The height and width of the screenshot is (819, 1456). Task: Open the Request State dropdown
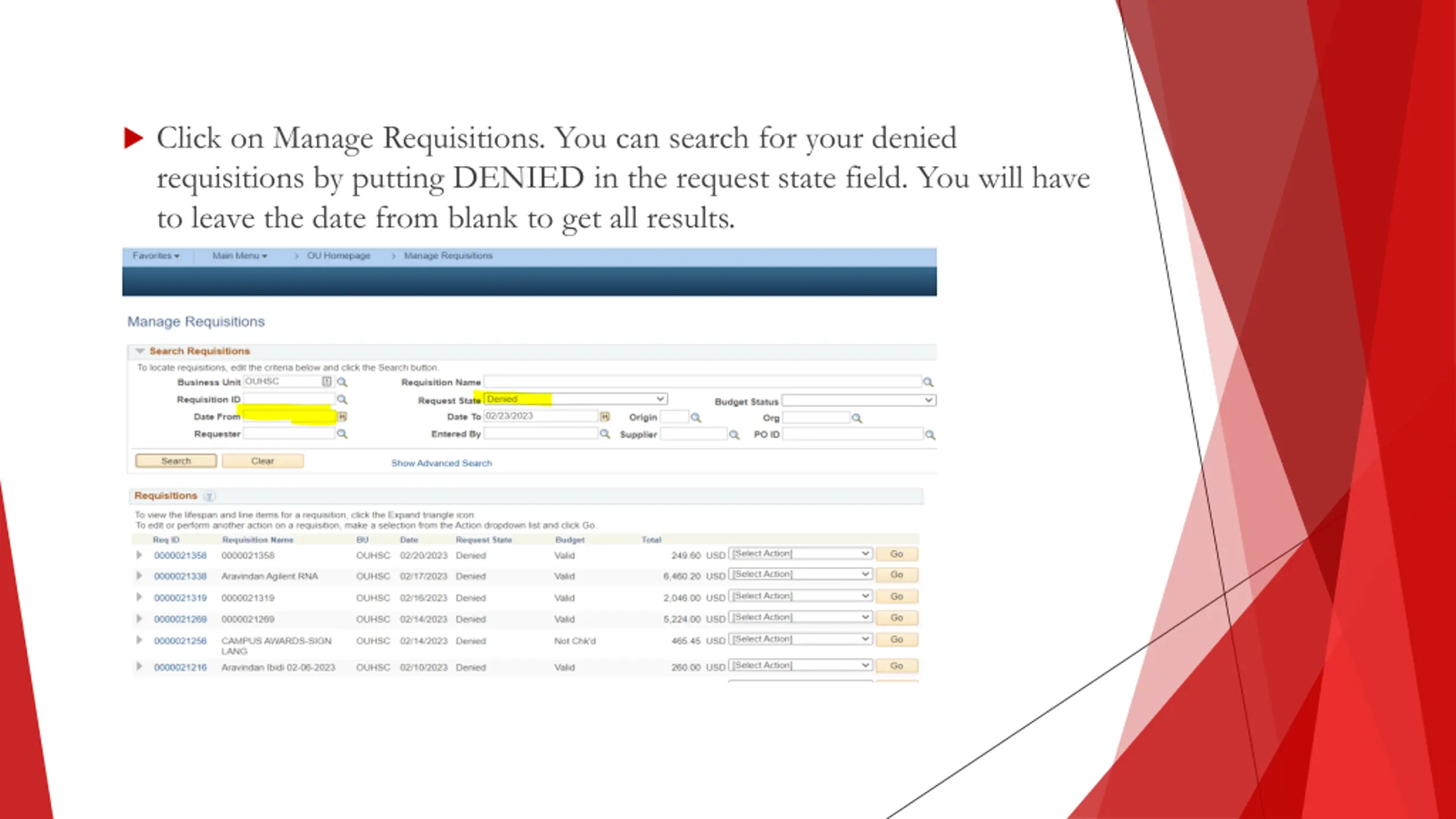pyautogui.click(x=576, y=399)
